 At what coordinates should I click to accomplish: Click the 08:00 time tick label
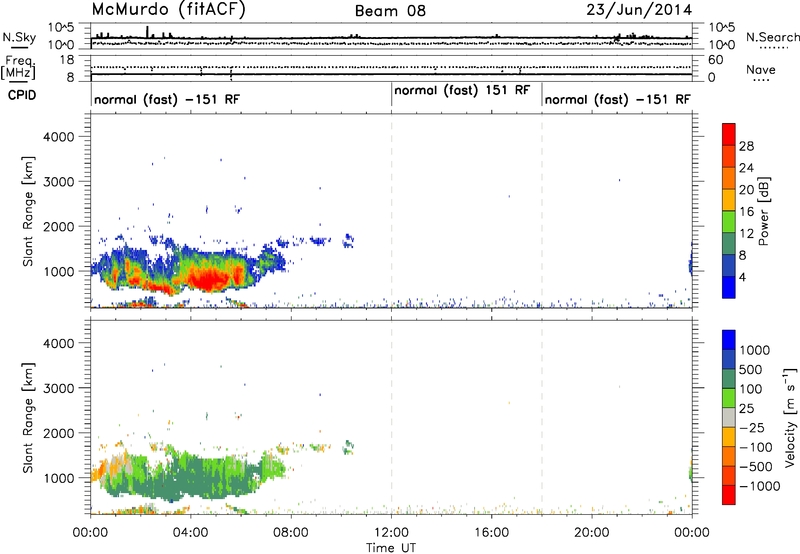click(291, 533)
